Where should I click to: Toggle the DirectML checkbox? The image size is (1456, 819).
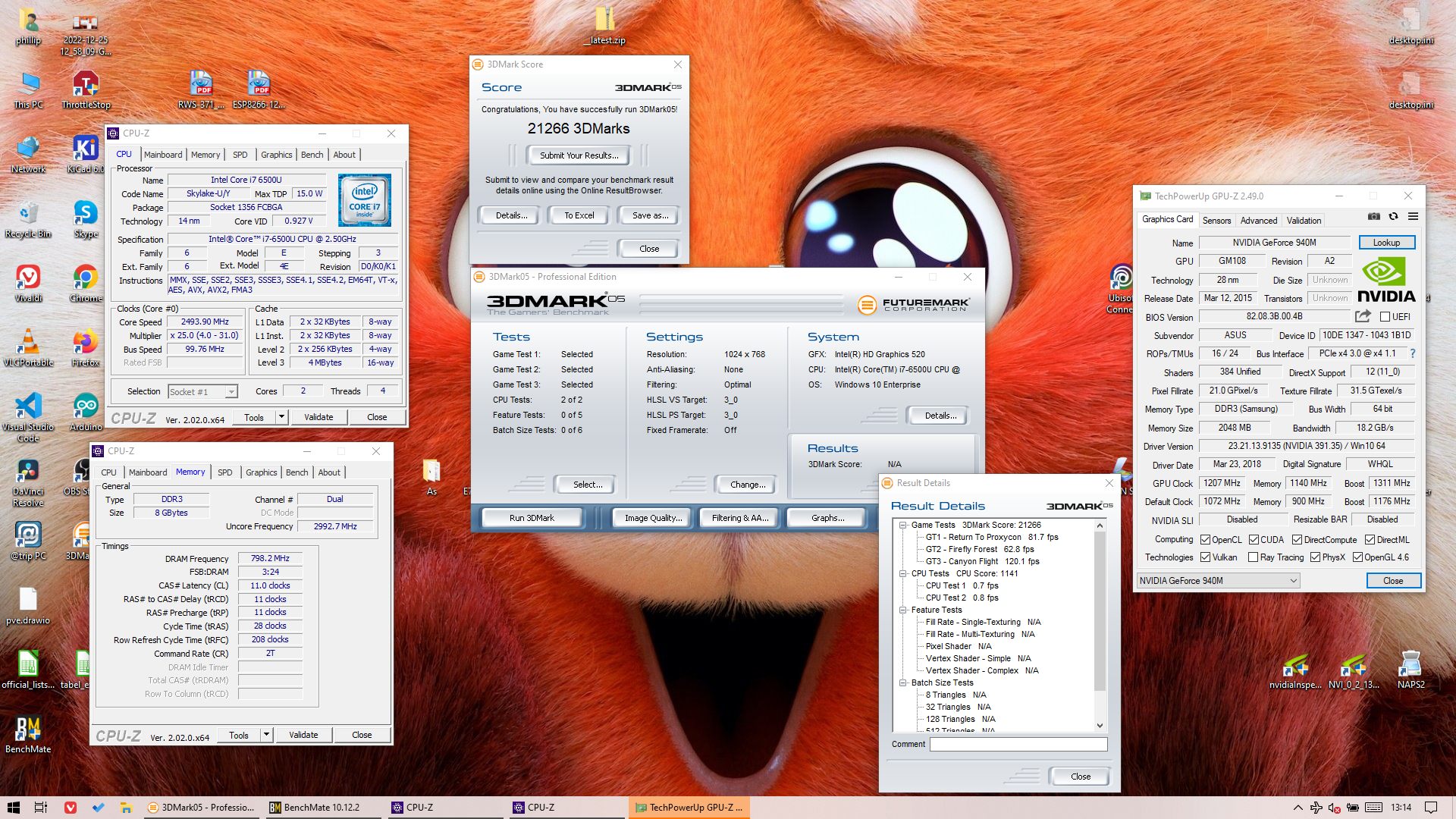tap(1370, 539)
